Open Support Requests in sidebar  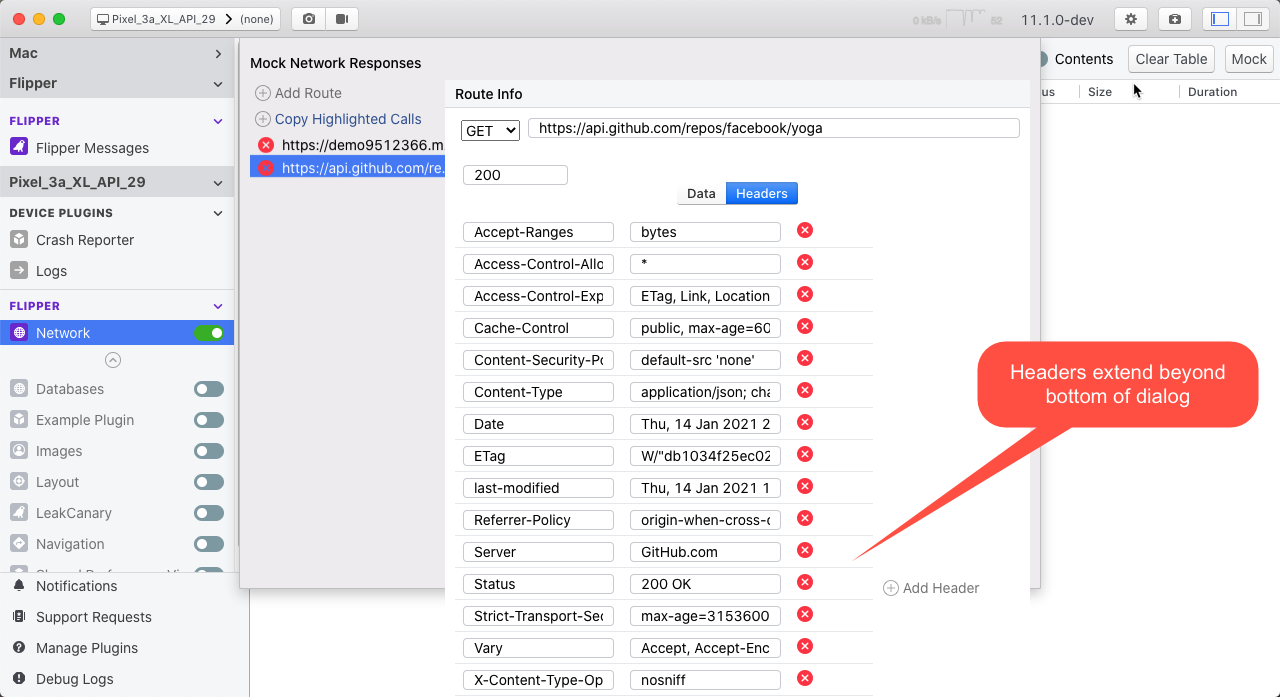[82, 617]
